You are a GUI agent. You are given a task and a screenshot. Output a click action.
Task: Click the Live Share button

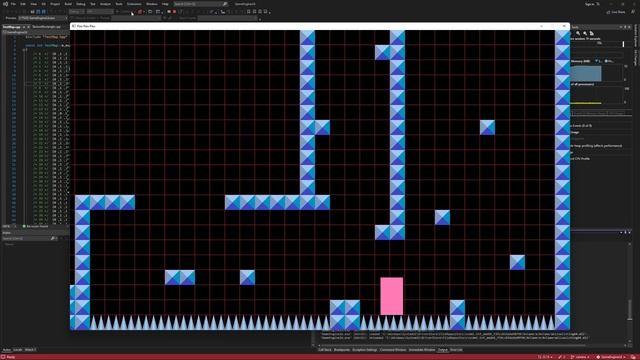(x=616, y=12)
